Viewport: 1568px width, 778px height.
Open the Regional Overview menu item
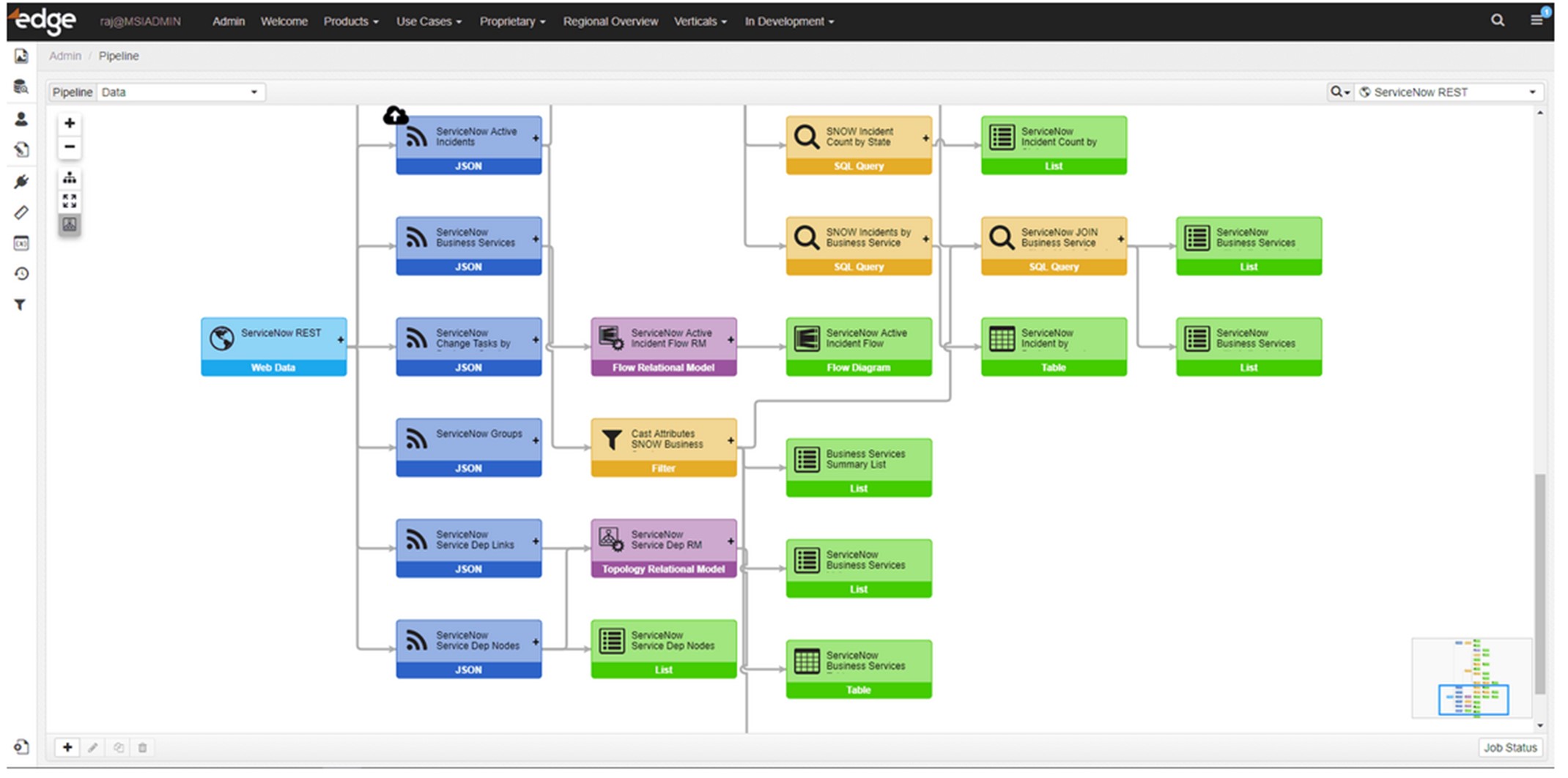(610, 21)
